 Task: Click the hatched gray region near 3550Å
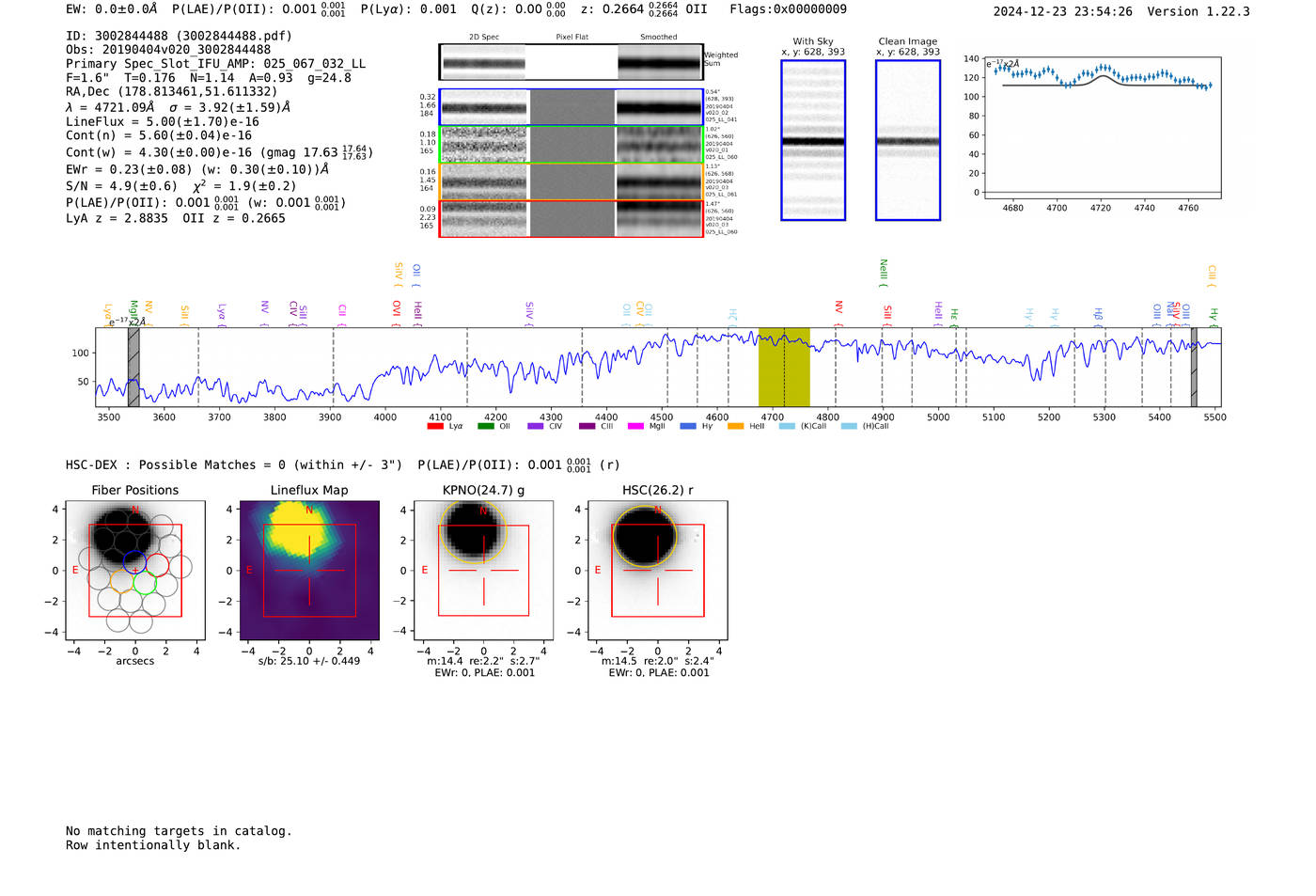pos(133,367)
